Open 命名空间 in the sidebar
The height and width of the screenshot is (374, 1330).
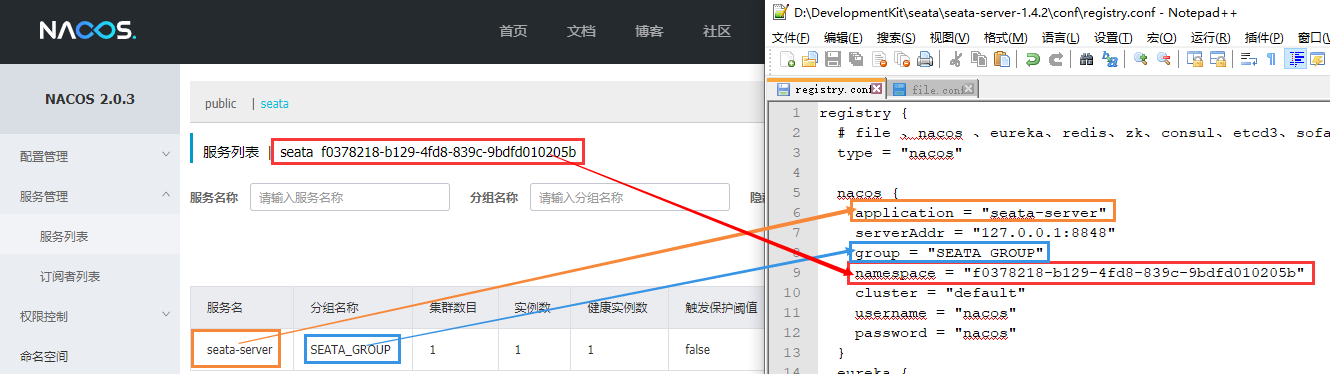point(45,356)
